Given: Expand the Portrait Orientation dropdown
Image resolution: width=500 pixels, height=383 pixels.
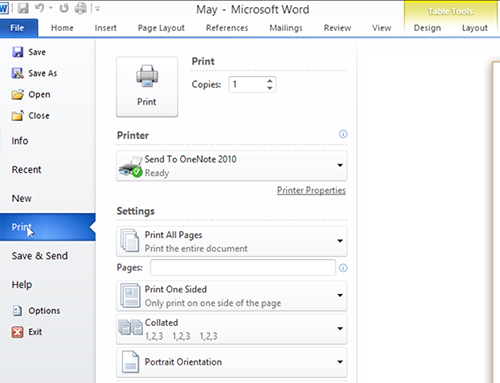Looking at the screenshot, I should tap(232, 362).
